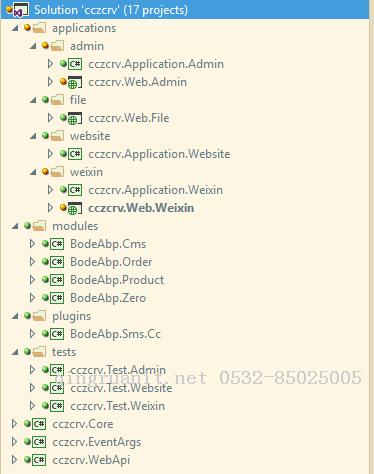Click C# icon of BodeAbp.Order
This screenshot has width=374, height=474.
57,262
